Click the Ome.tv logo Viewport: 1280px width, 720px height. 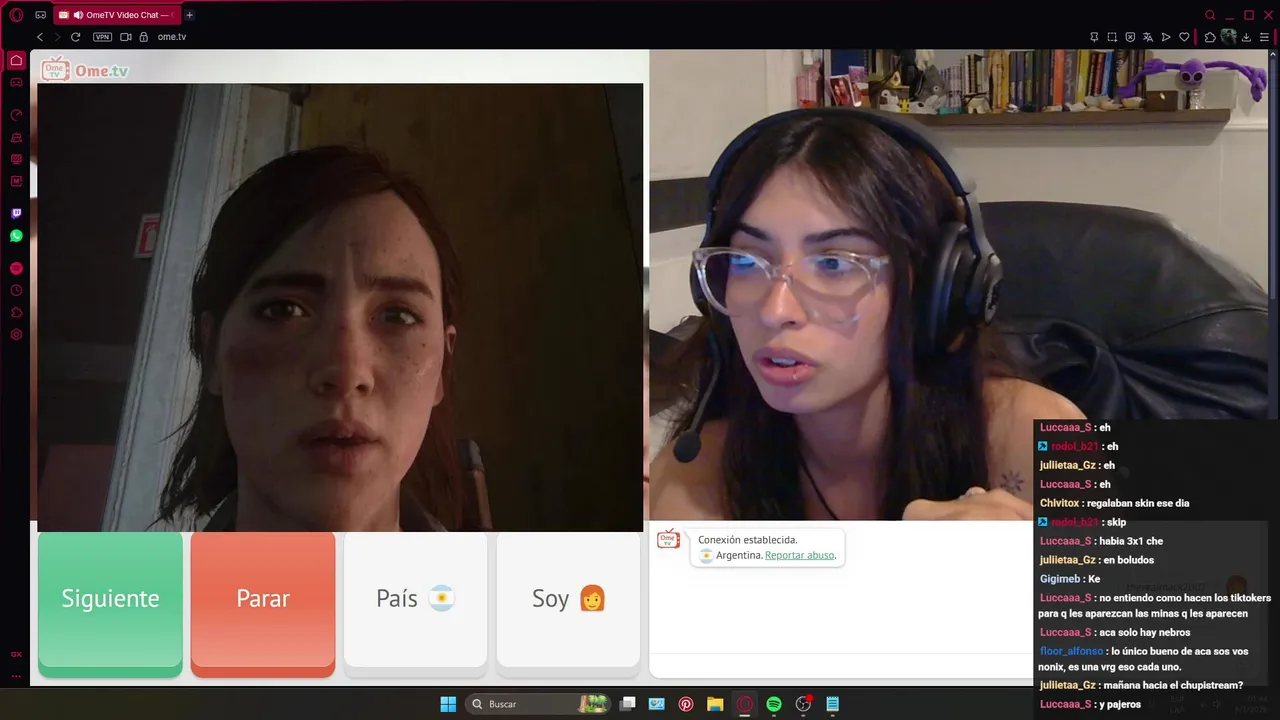[x=85, y=70]
